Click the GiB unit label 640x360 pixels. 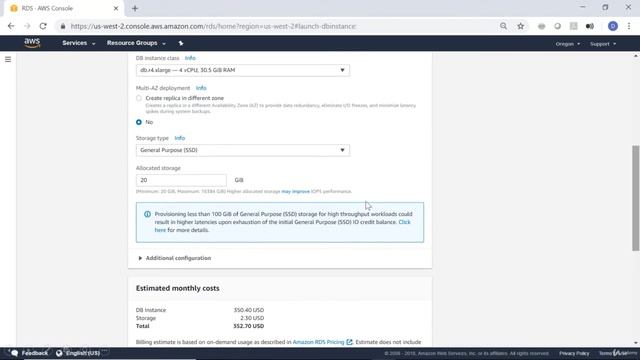(x=239, y=180)
